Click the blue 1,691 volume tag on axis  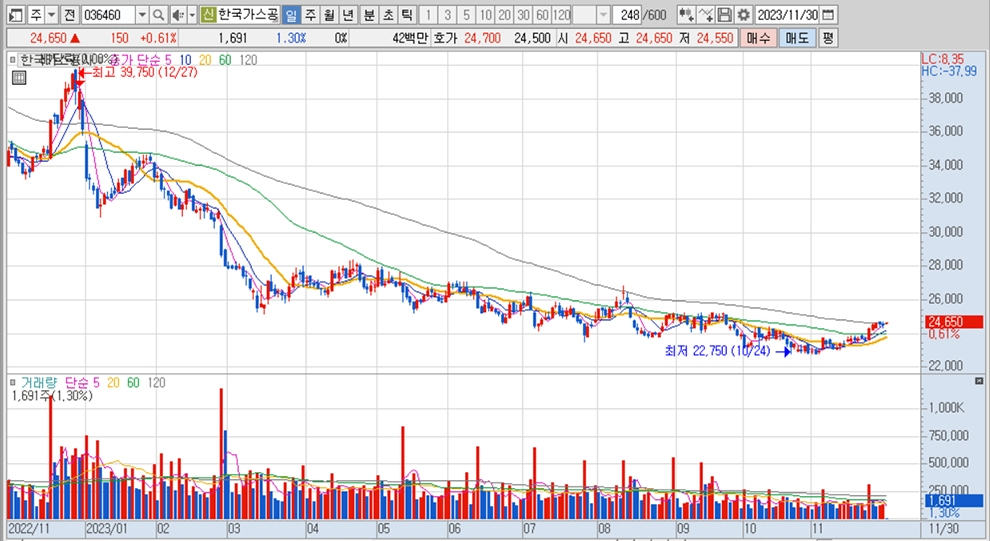point(954,501)
